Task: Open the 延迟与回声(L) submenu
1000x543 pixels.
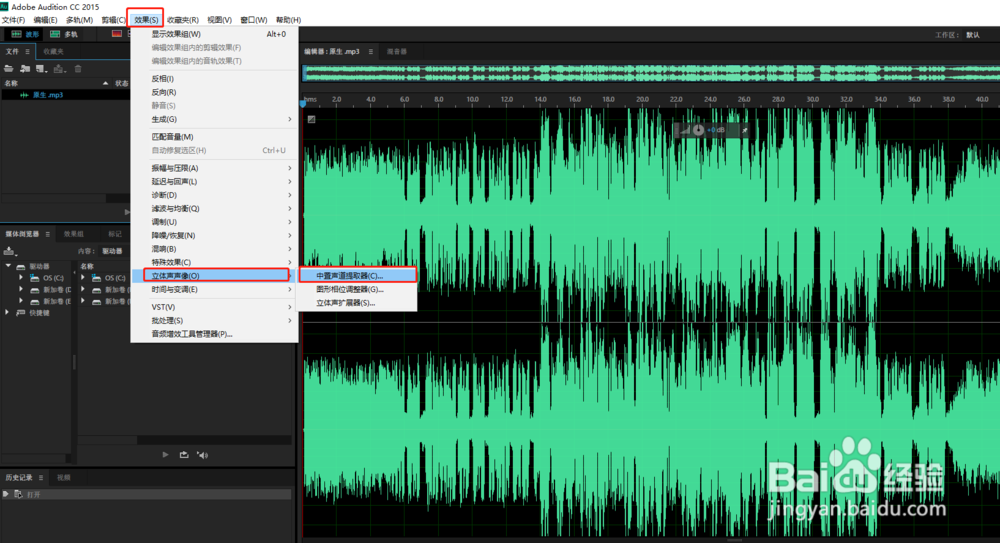Action: [215, 181]
